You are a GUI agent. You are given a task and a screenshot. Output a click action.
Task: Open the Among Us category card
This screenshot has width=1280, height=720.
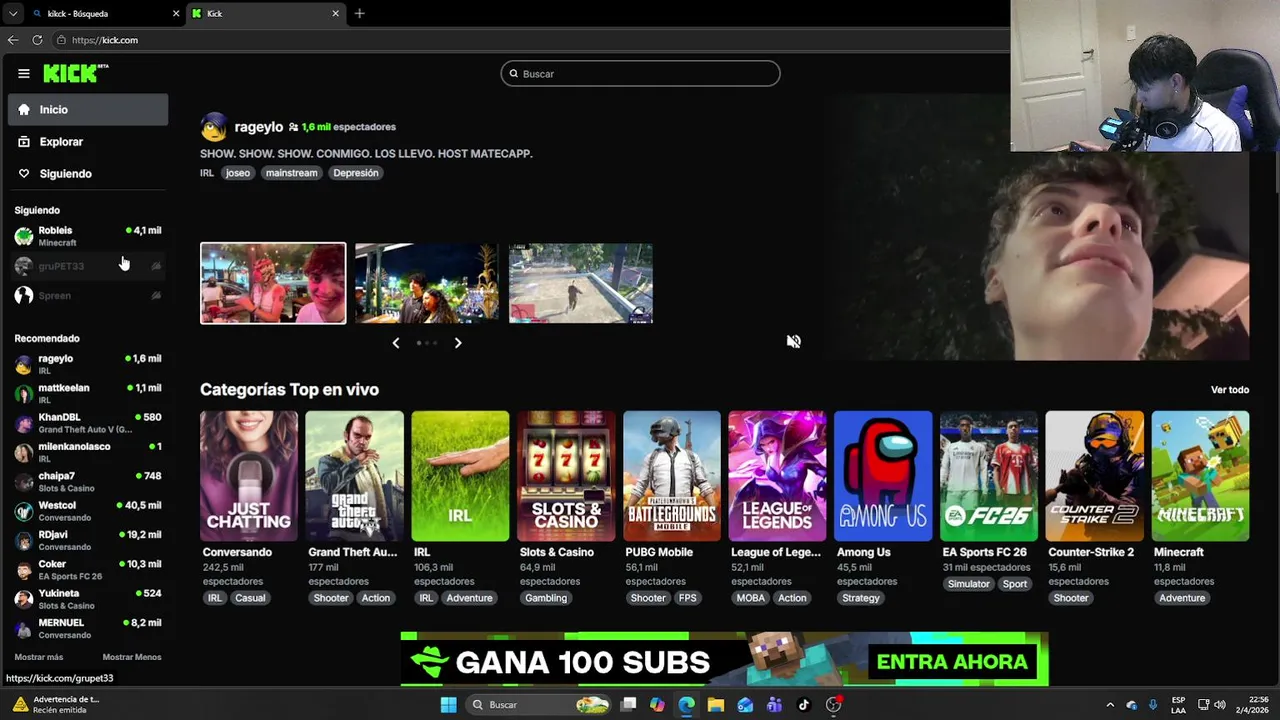pyautogui.click(x=883, y=476)
